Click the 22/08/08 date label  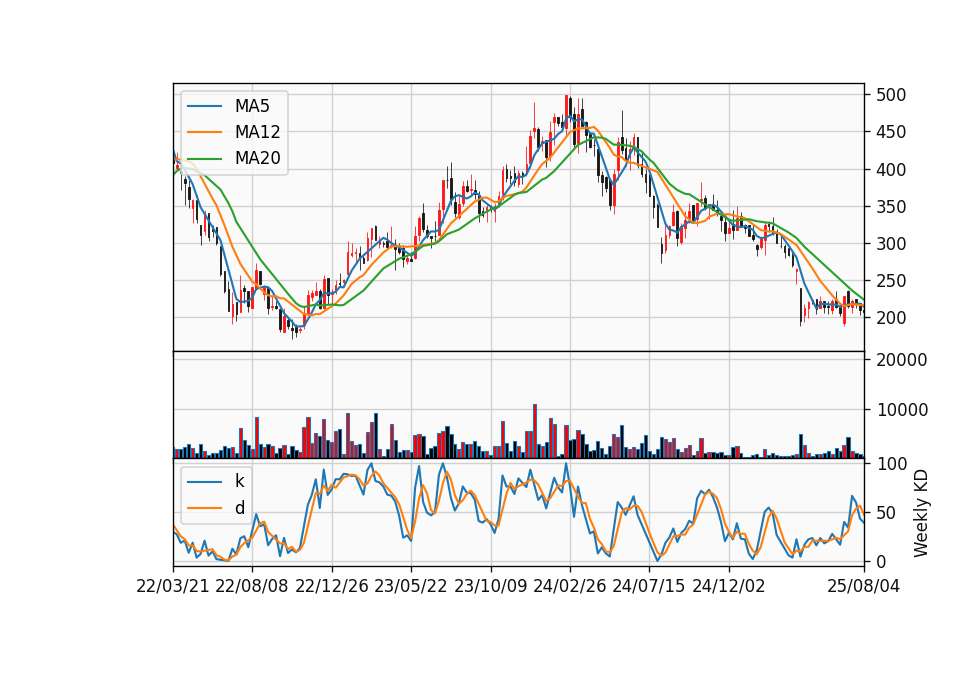[252, 587]
